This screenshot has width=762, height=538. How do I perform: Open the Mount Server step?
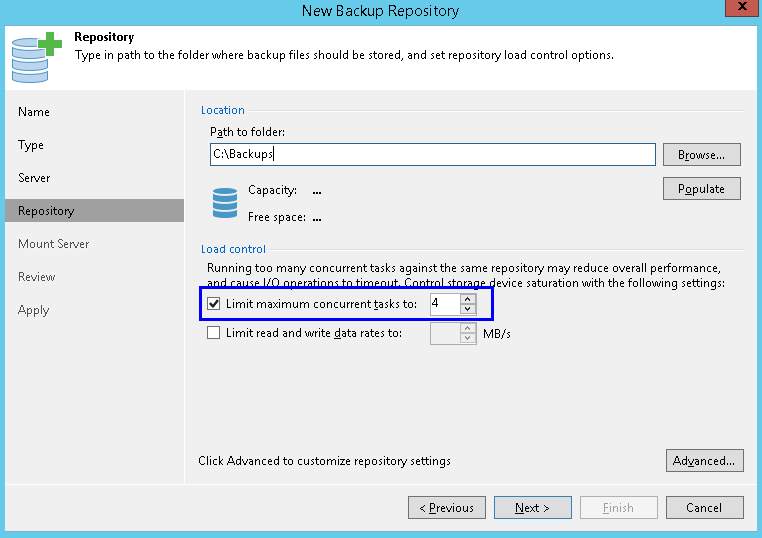point(54,244)
